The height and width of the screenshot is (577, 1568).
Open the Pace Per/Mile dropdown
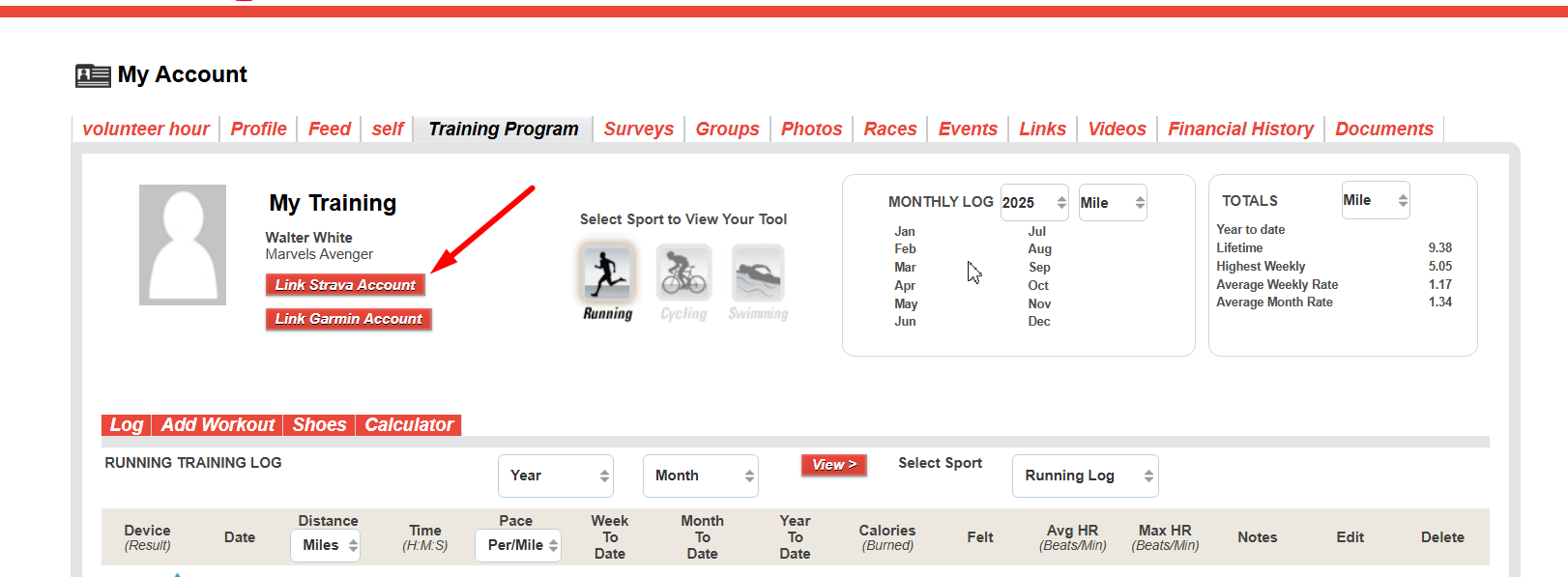click(518, 545)
